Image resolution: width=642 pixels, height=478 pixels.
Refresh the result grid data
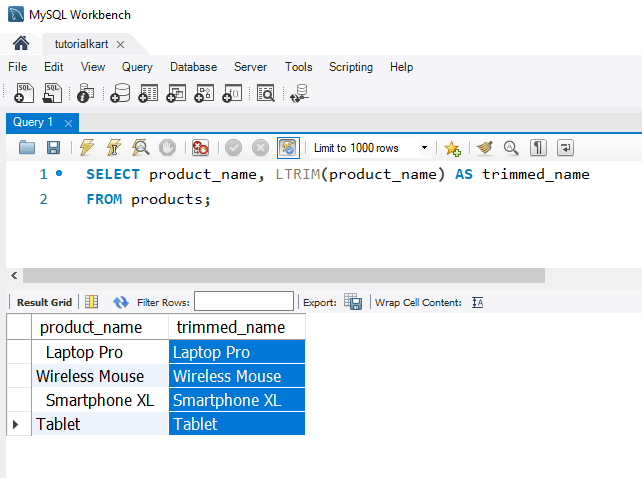[121, 302]
